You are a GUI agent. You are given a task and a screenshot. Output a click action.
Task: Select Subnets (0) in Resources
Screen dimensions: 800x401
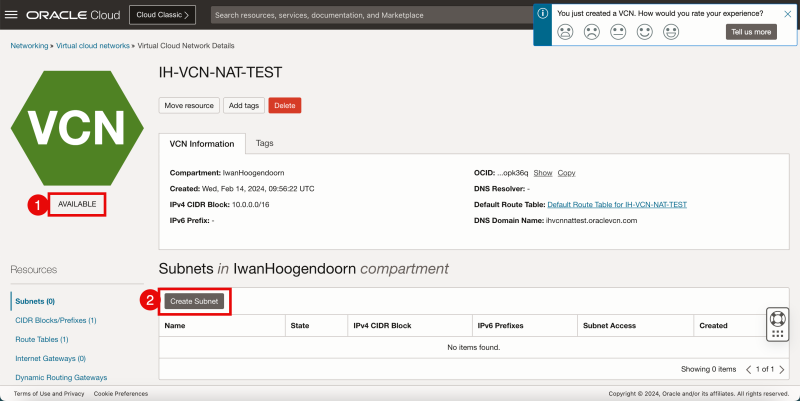tap(35, 302)
